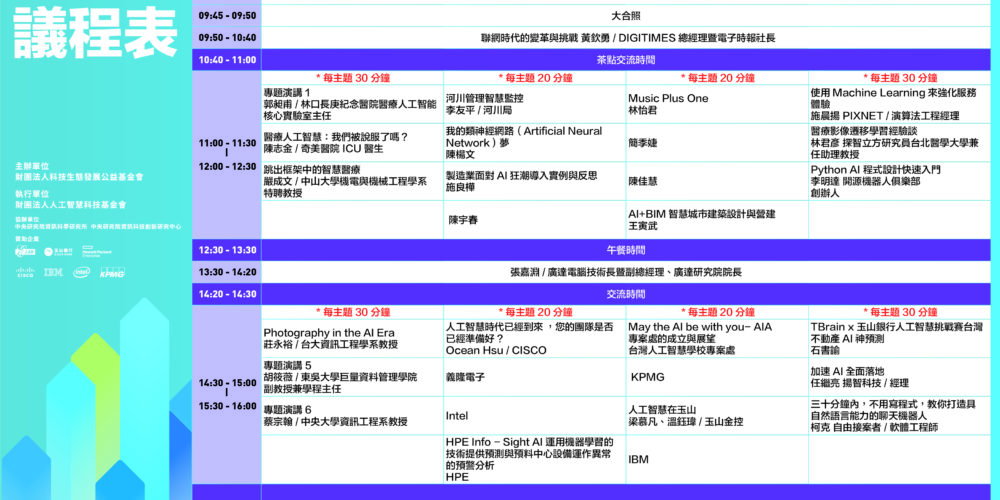The image size is (1000, 500).
Task: Select the 09:50 - 10:40 time slot
Action: (227, 38)
